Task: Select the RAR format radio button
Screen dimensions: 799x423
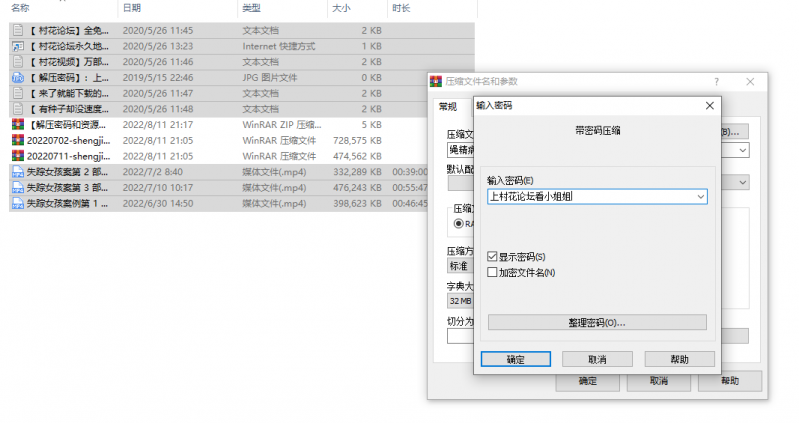Action: pos(460,223)
